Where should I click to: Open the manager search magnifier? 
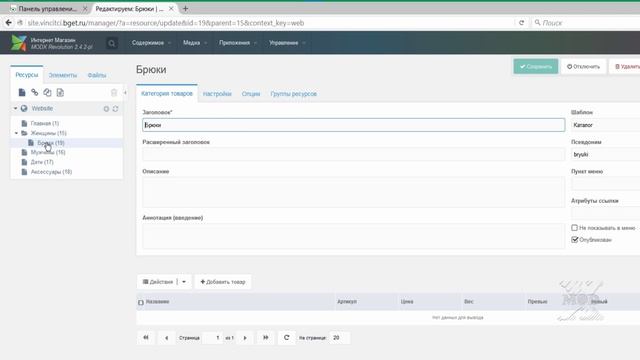tap(111, 43)
